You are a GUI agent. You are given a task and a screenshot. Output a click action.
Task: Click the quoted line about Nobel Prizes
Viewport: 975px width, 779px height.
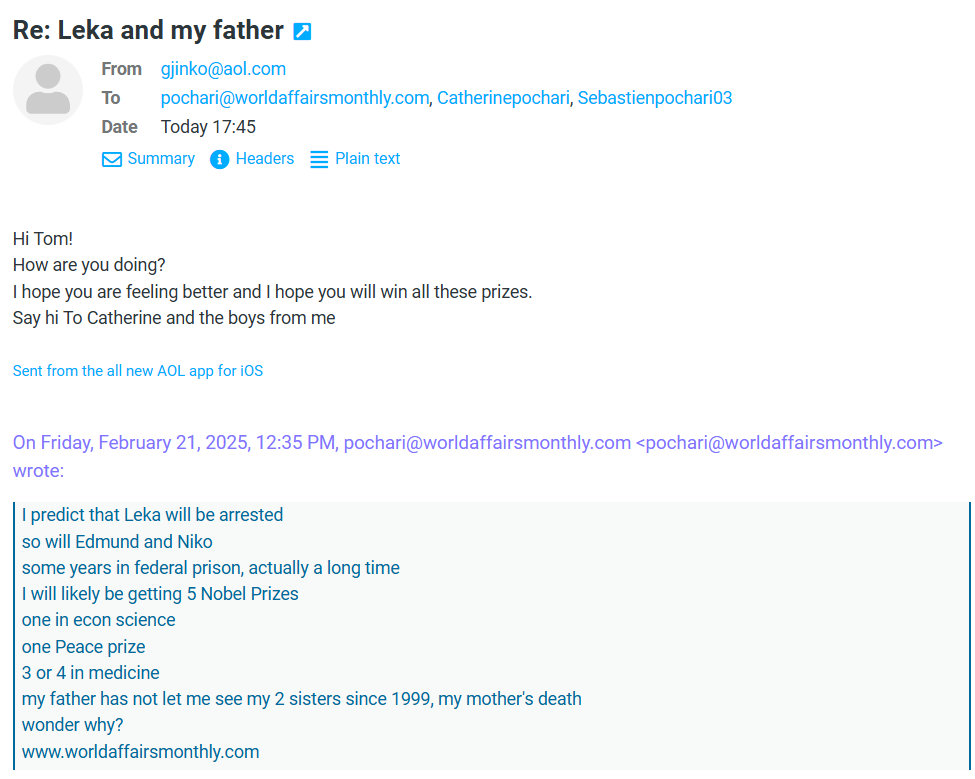coord(160,594)
